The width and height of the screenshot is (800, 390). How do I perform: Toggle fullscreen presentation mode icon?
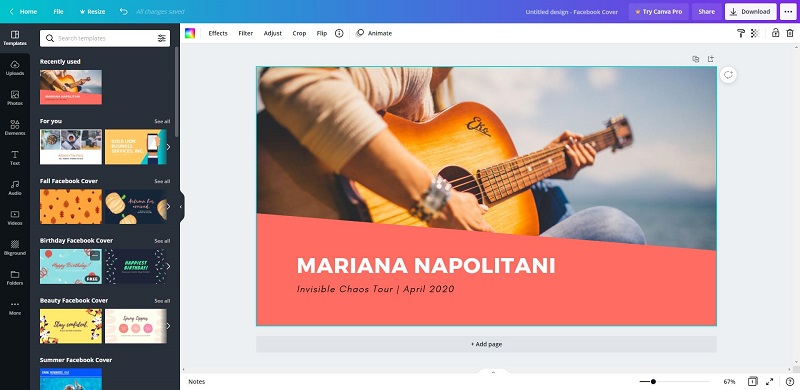pos(769,381)
